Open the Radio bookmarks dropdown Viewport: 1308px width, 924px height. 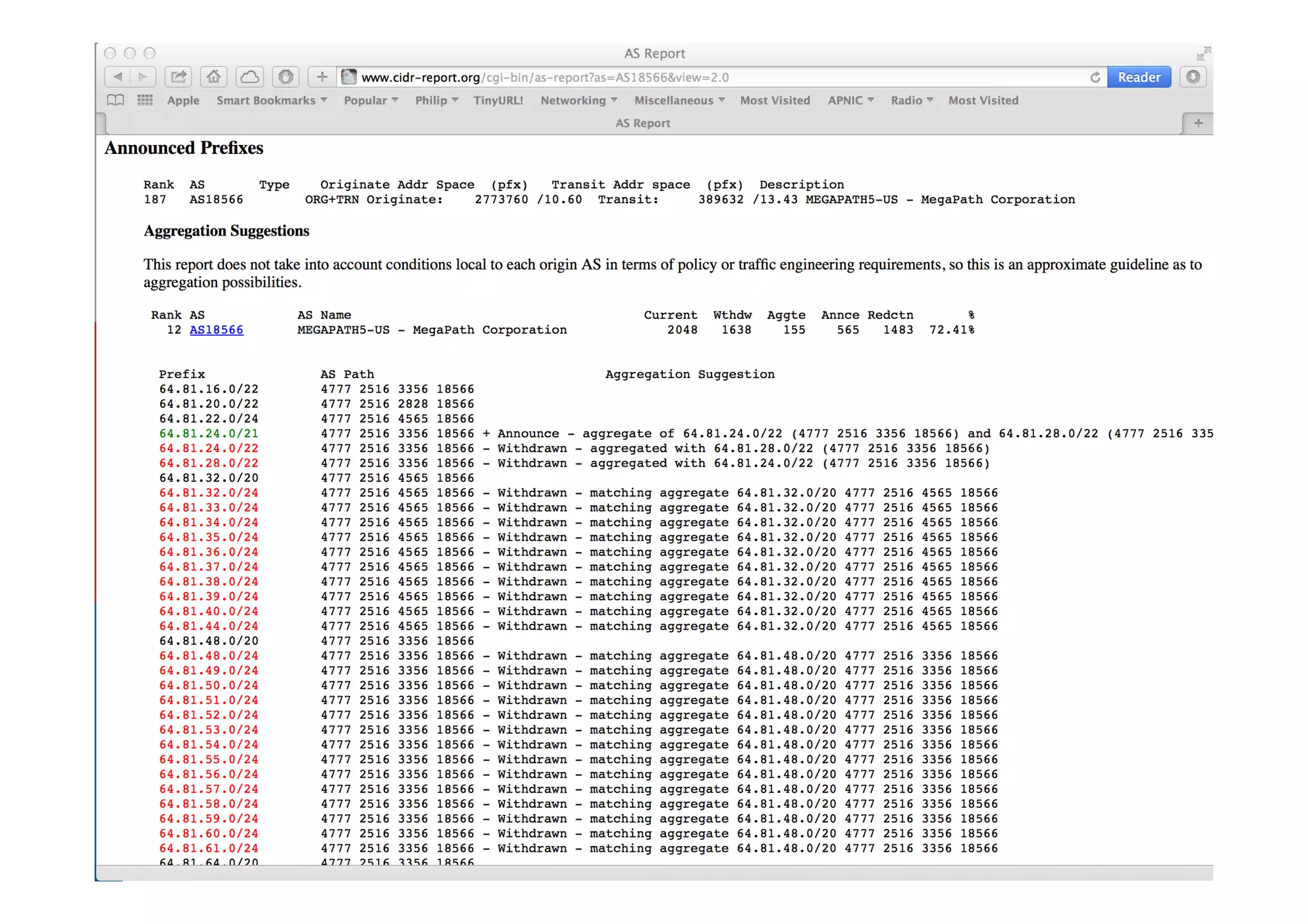(912, 100)
